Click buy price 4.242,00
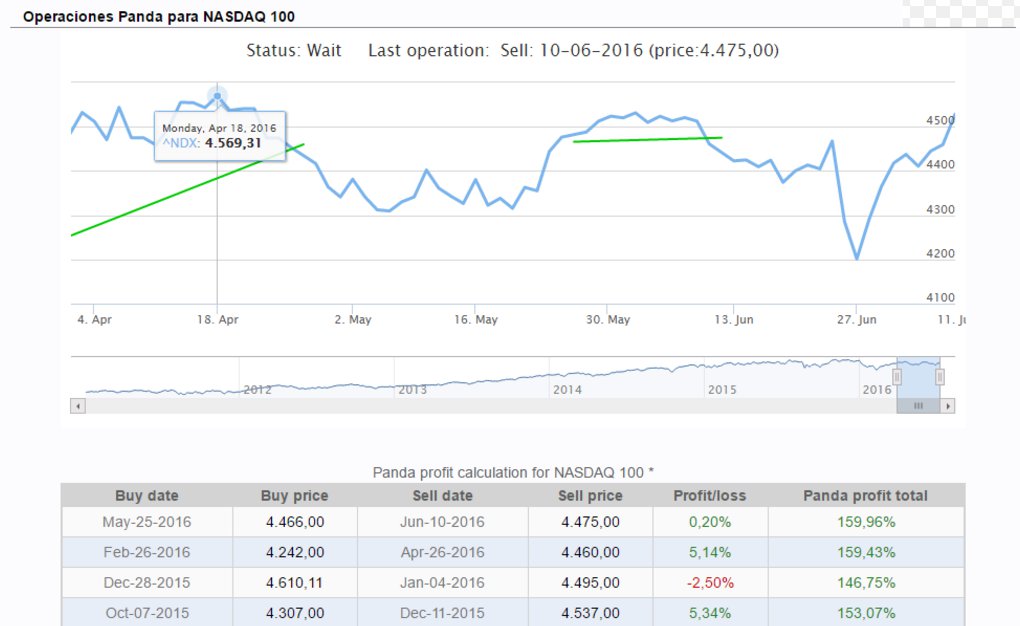Viewport: 1020px width, 626px height. [x=295, y=552]
